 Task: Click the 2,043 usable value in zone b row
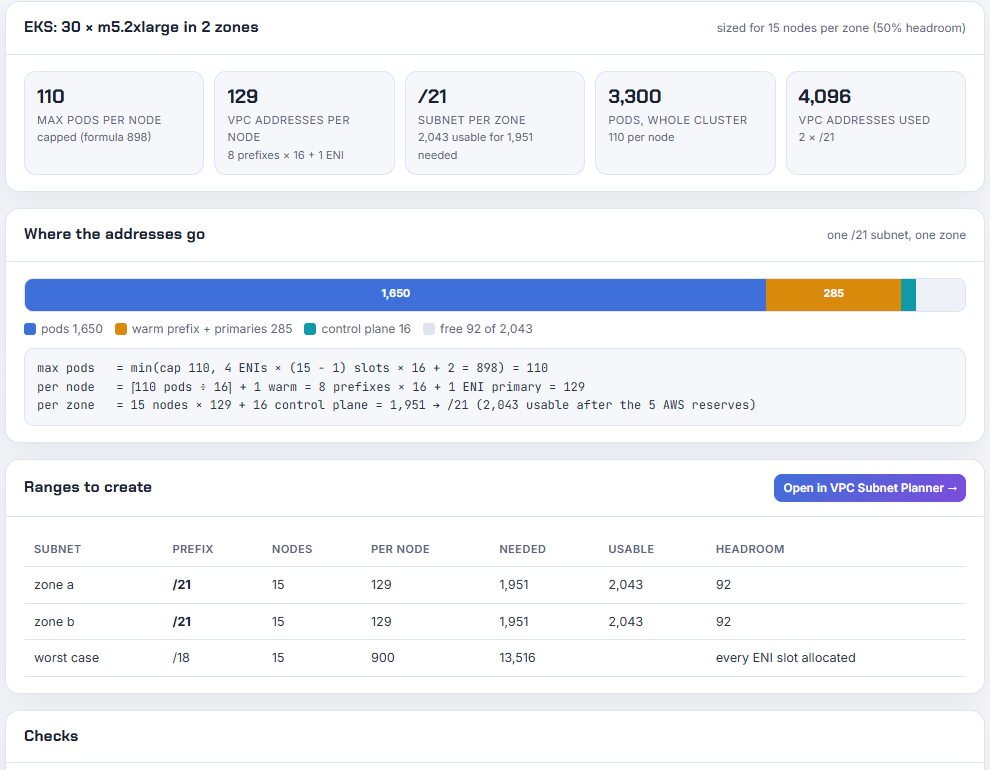[x=625, y=622]
